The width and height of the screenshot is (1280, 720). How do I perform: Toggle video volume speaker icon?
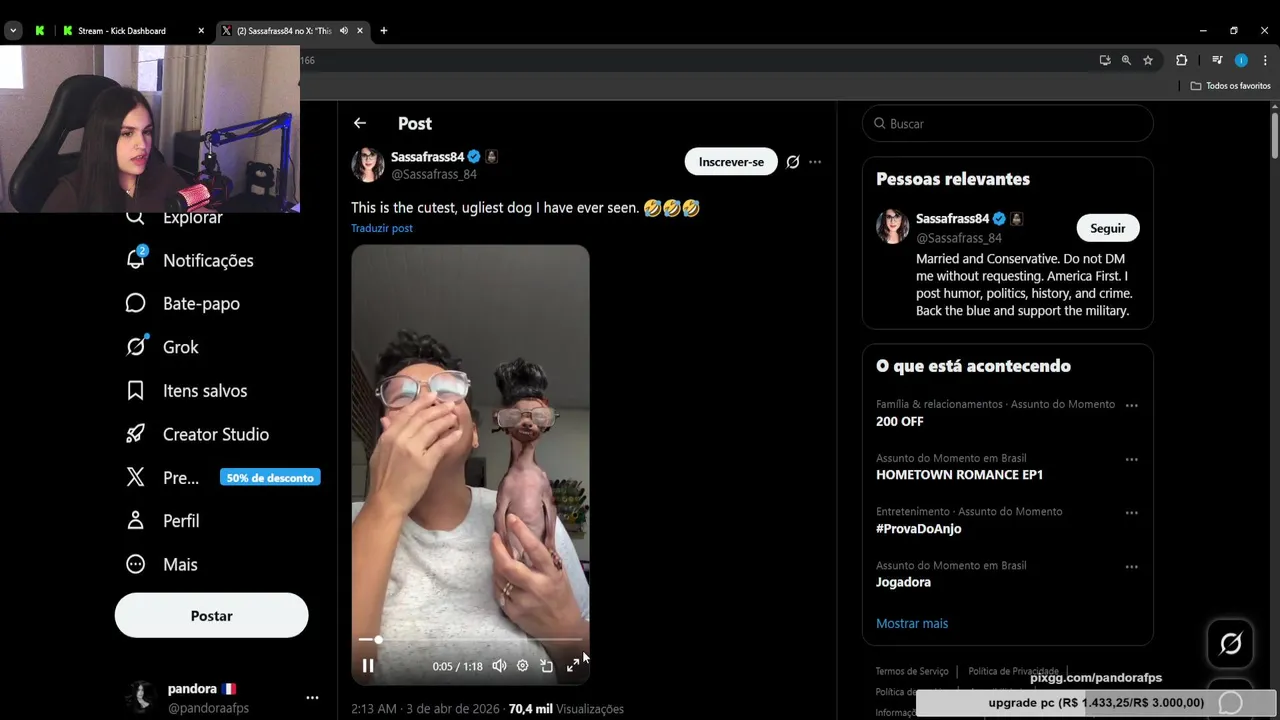(x=499, y=666)
